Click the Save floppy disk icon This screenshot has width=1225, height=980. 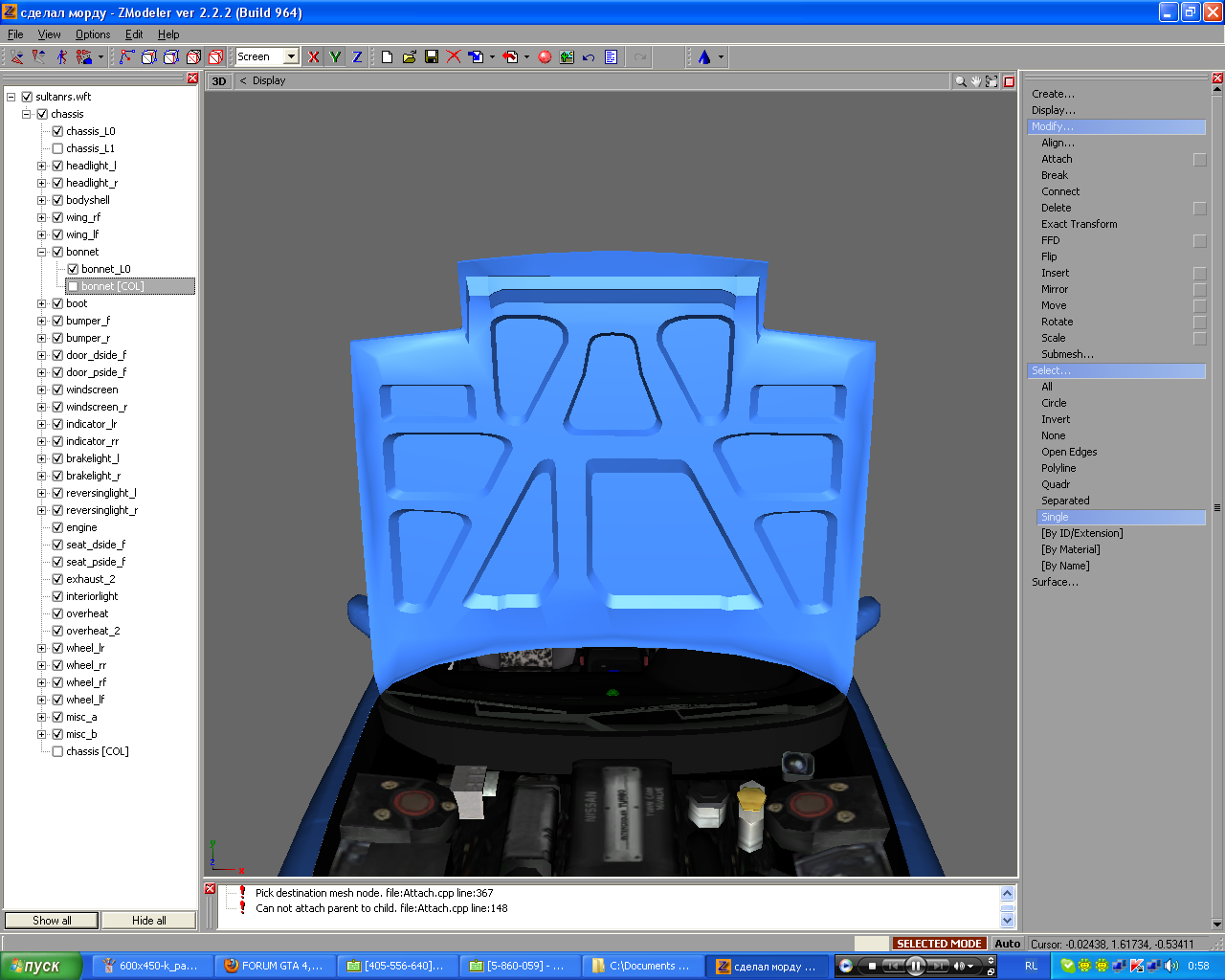(432, 57)
